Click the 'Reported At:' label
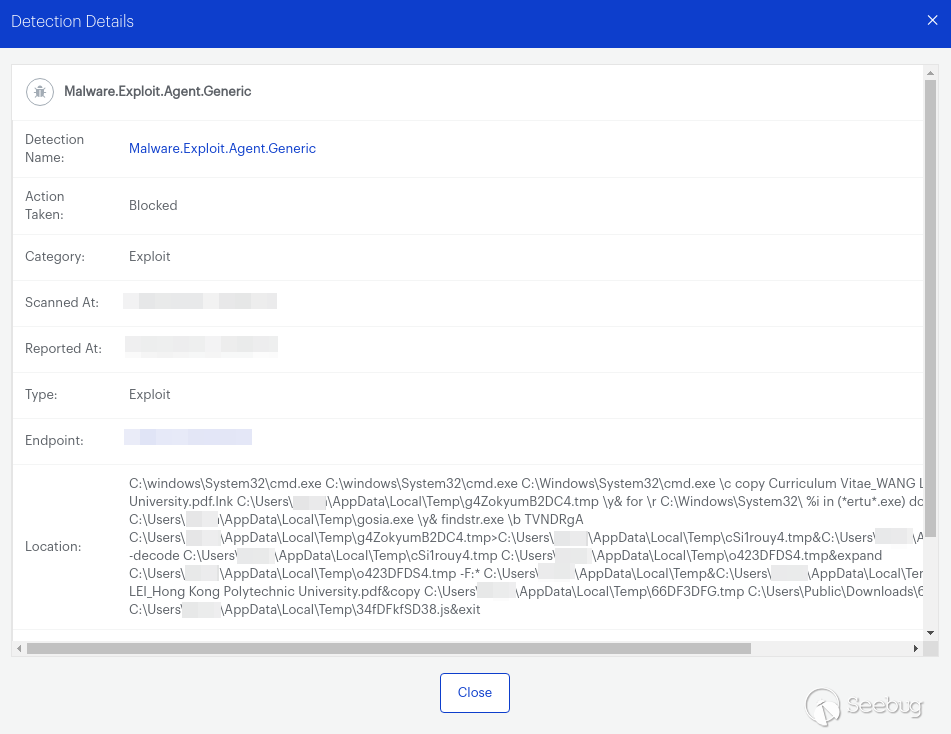951x734 pixels. (x=63, y=349)
